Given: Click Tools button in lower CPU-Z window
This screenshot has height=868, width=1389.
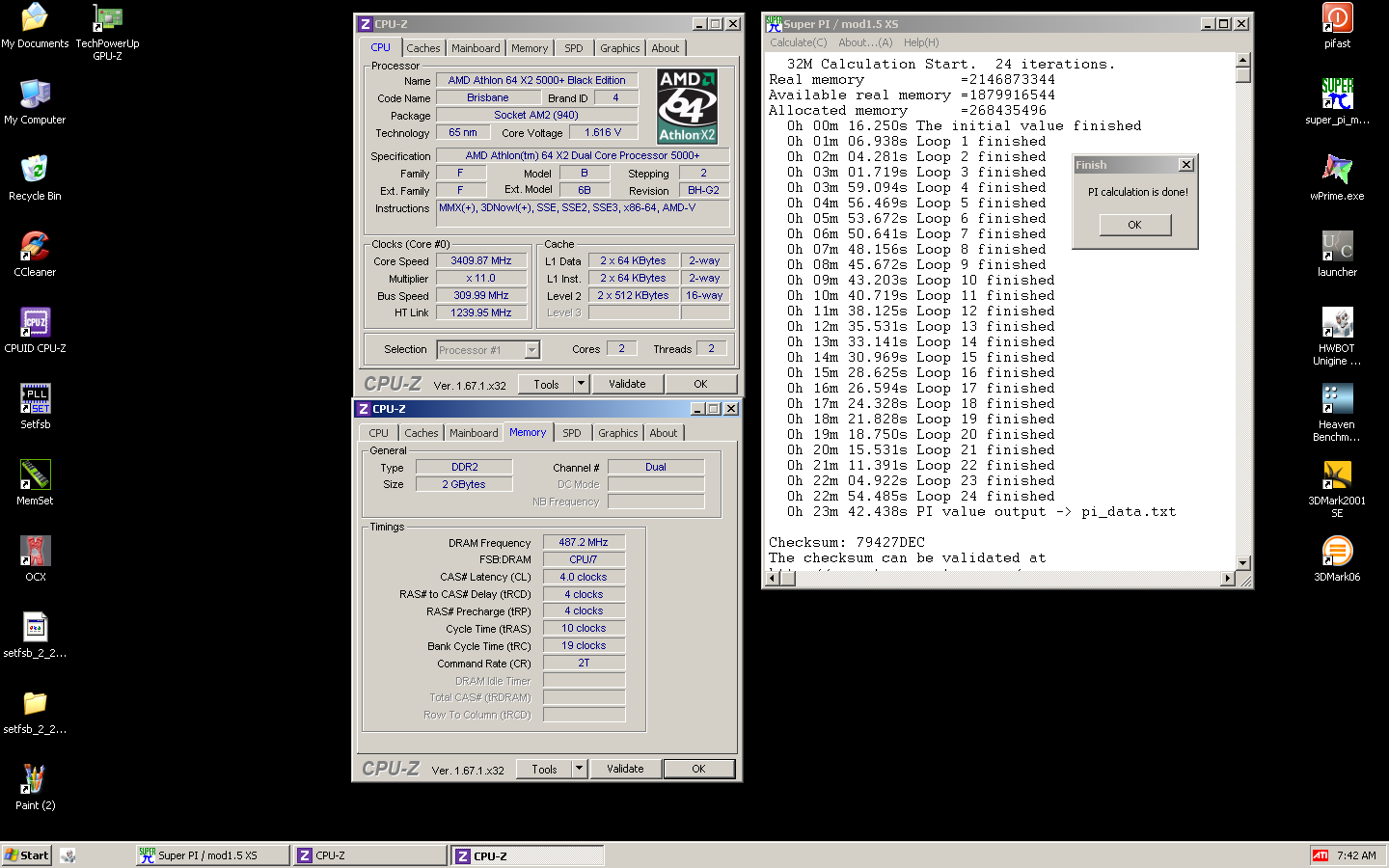Looking at the screenshot, I should [544, 769].
